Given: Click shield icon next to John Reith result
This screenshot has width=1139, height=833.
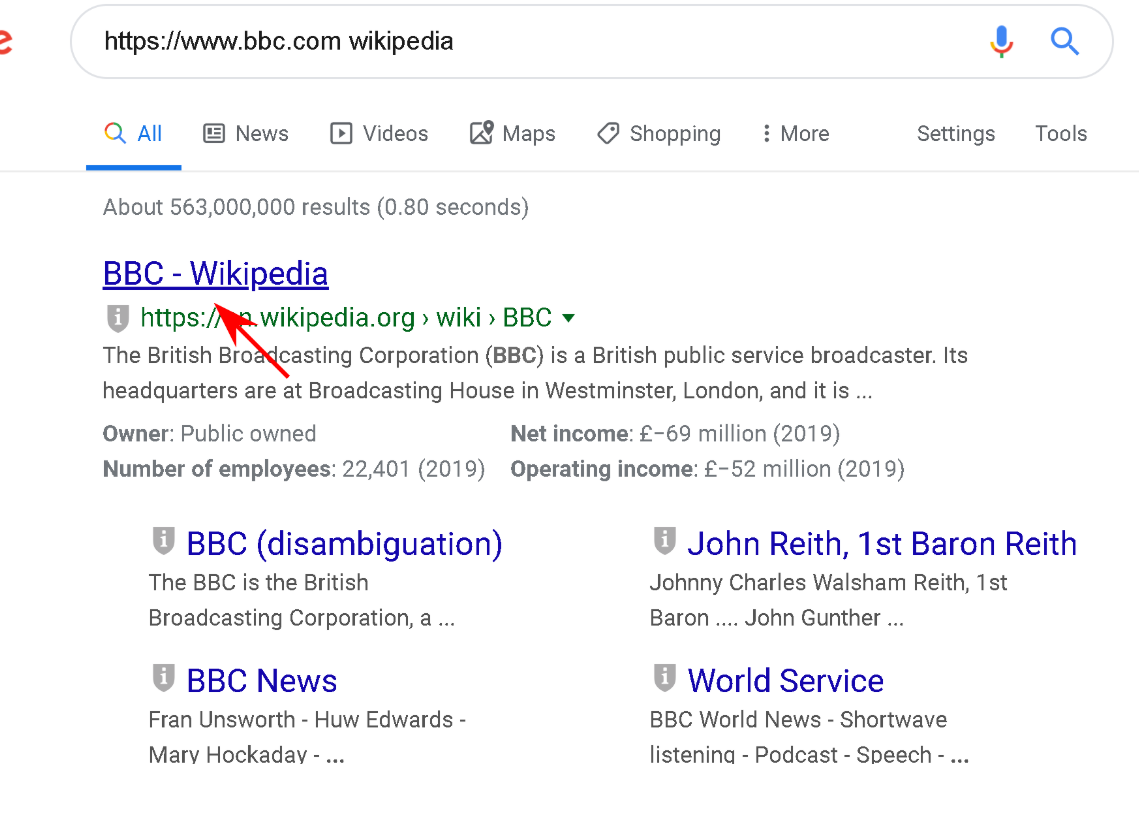Looking at the screenshot, I should pyautogui.click(x=664, y=542).
